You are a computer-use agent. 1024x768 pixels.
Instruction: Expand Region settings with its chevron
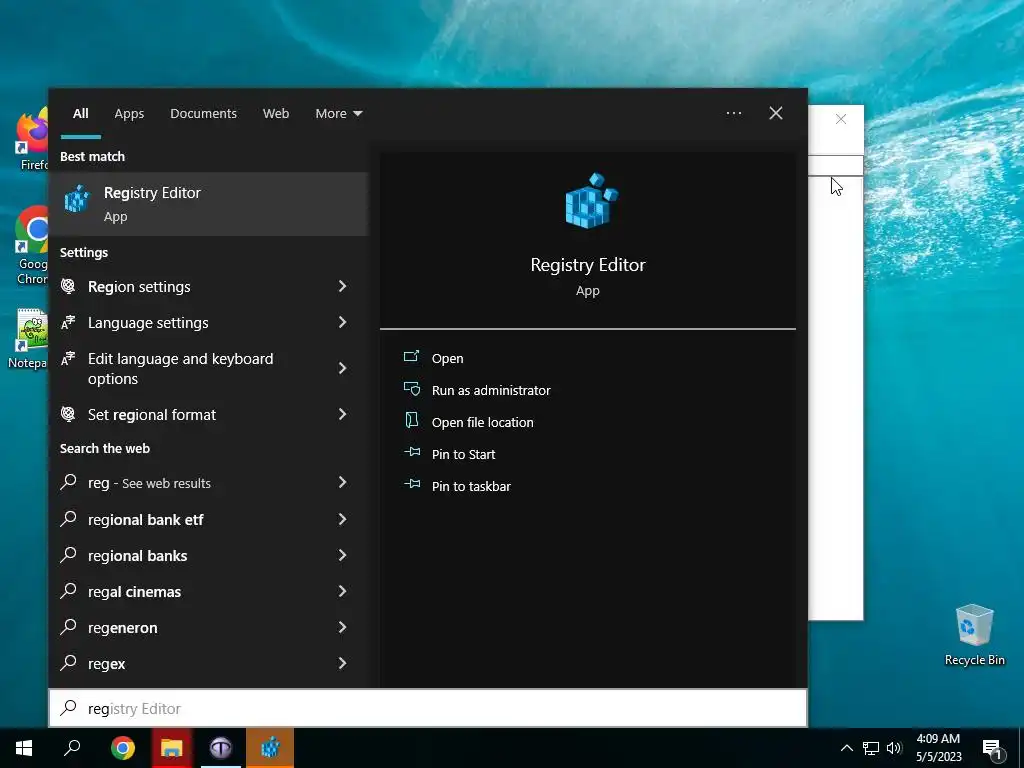(x=342, y=286)
